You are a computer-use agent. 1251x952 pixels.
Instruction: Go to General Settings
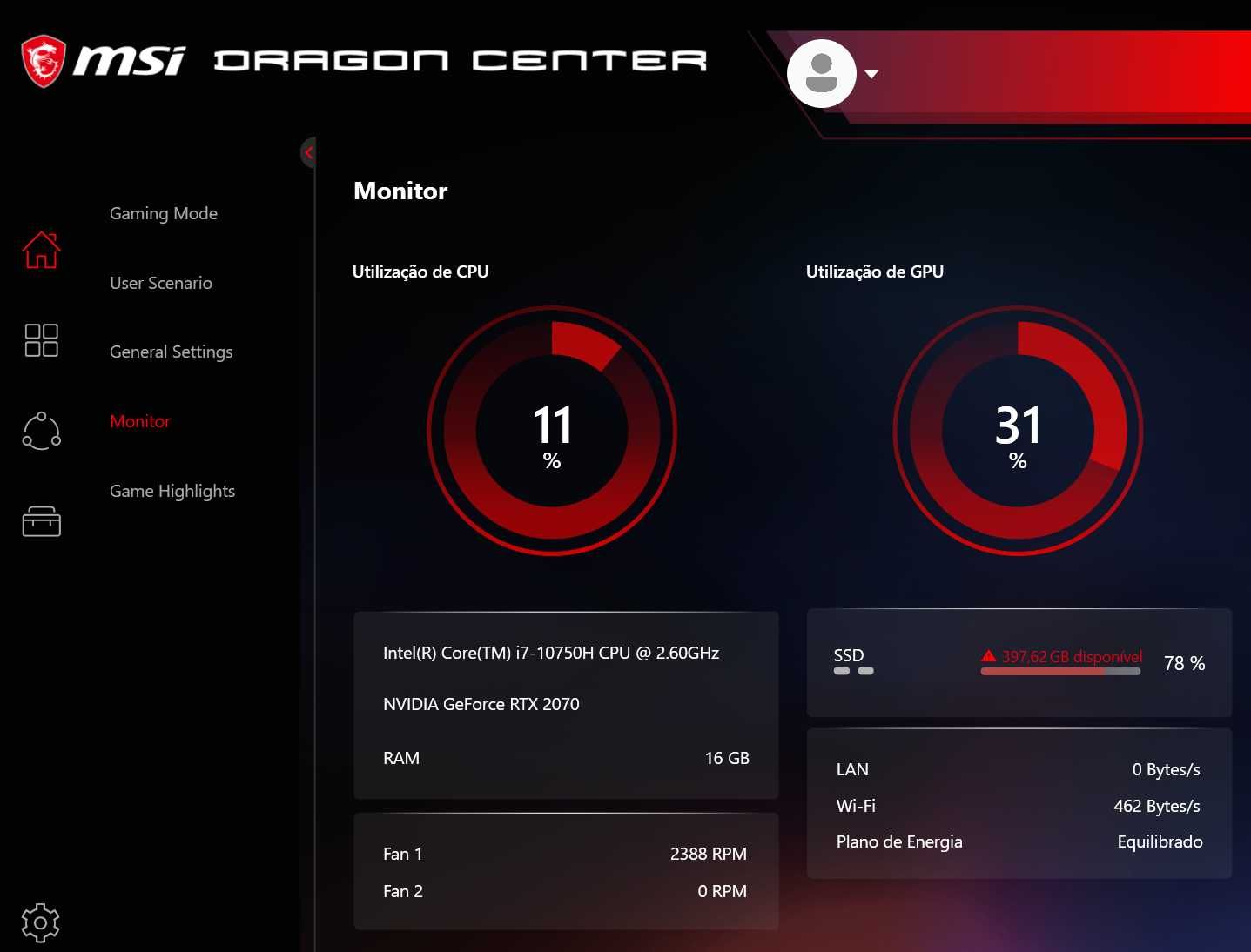(172, 352)
